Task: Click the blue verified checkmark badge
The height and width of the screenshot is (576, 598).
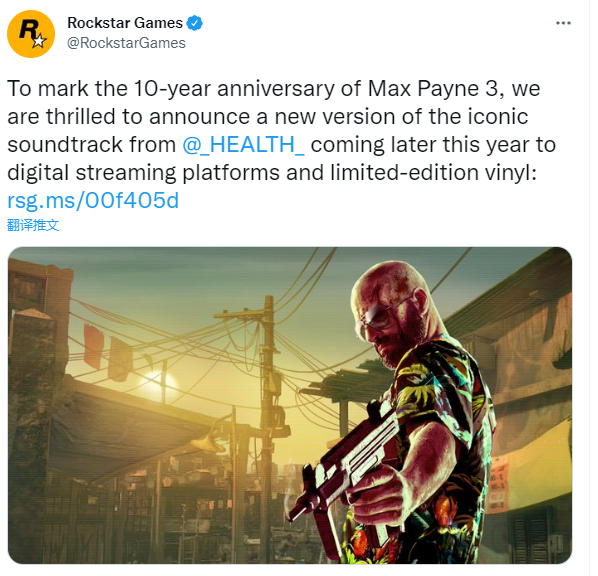Action: (x=195, y=23)
